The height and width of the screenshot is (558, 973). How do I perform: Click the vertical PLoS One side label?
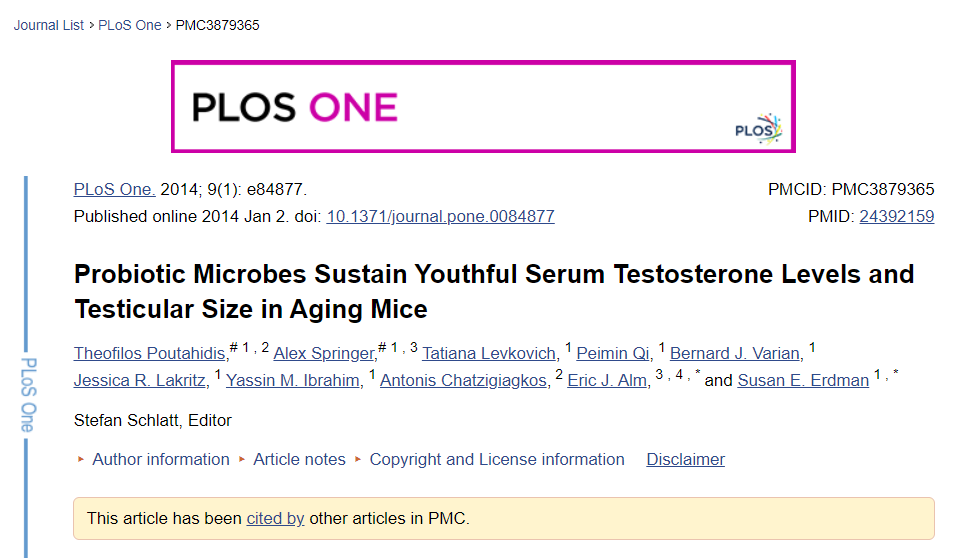click(x=28, y=394)
